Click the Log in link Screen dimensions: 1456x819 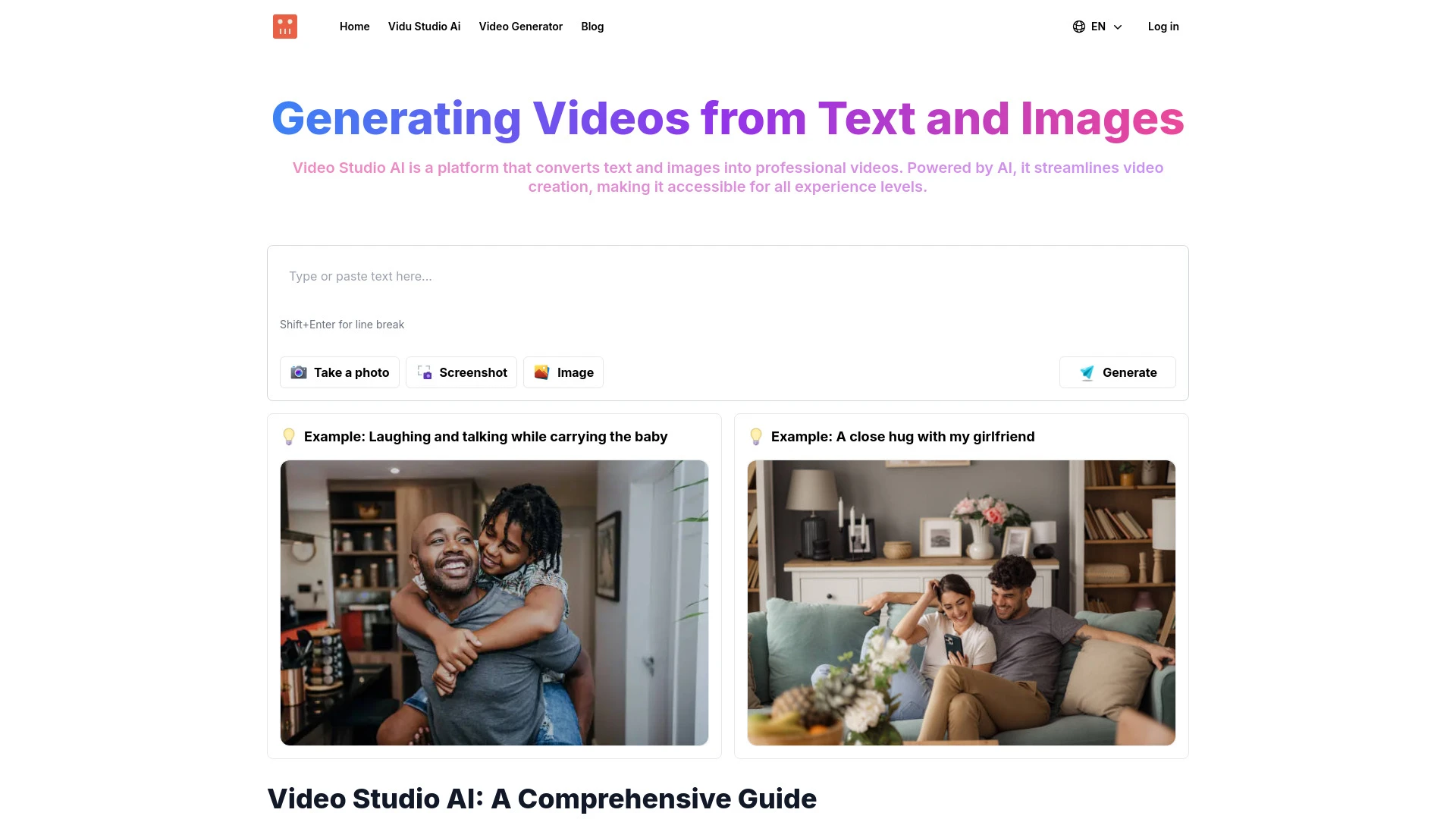point(1163,27)
